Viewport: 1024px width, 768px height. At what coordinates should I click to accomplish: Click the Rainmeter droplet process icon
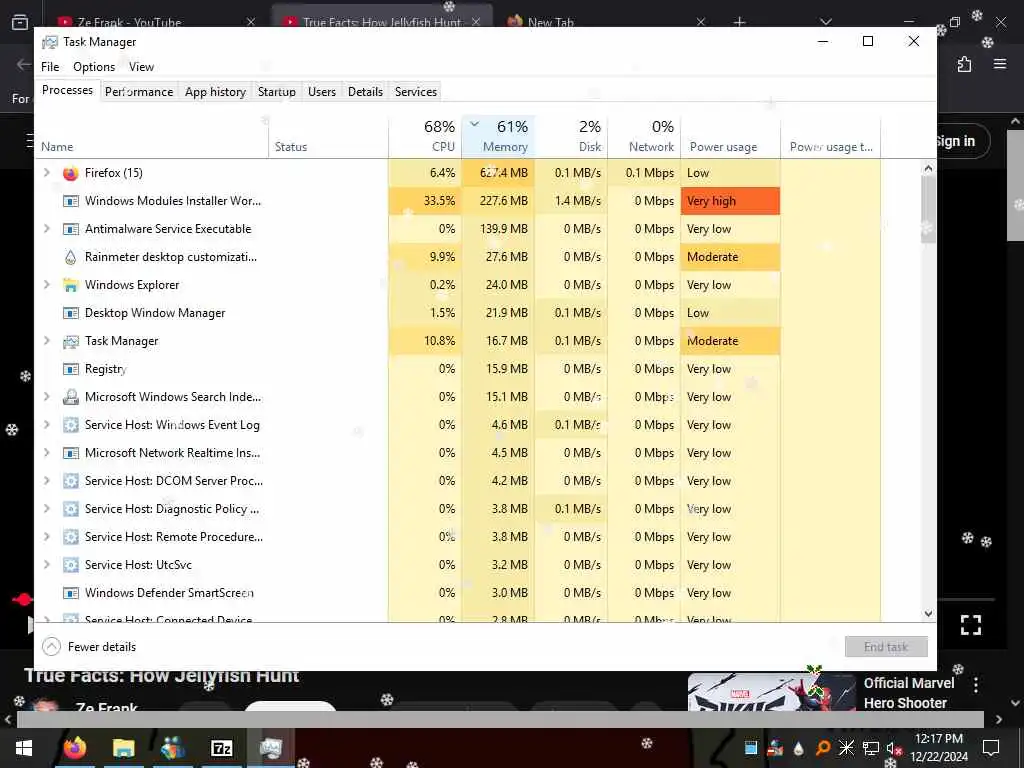[x=71, y=257]
